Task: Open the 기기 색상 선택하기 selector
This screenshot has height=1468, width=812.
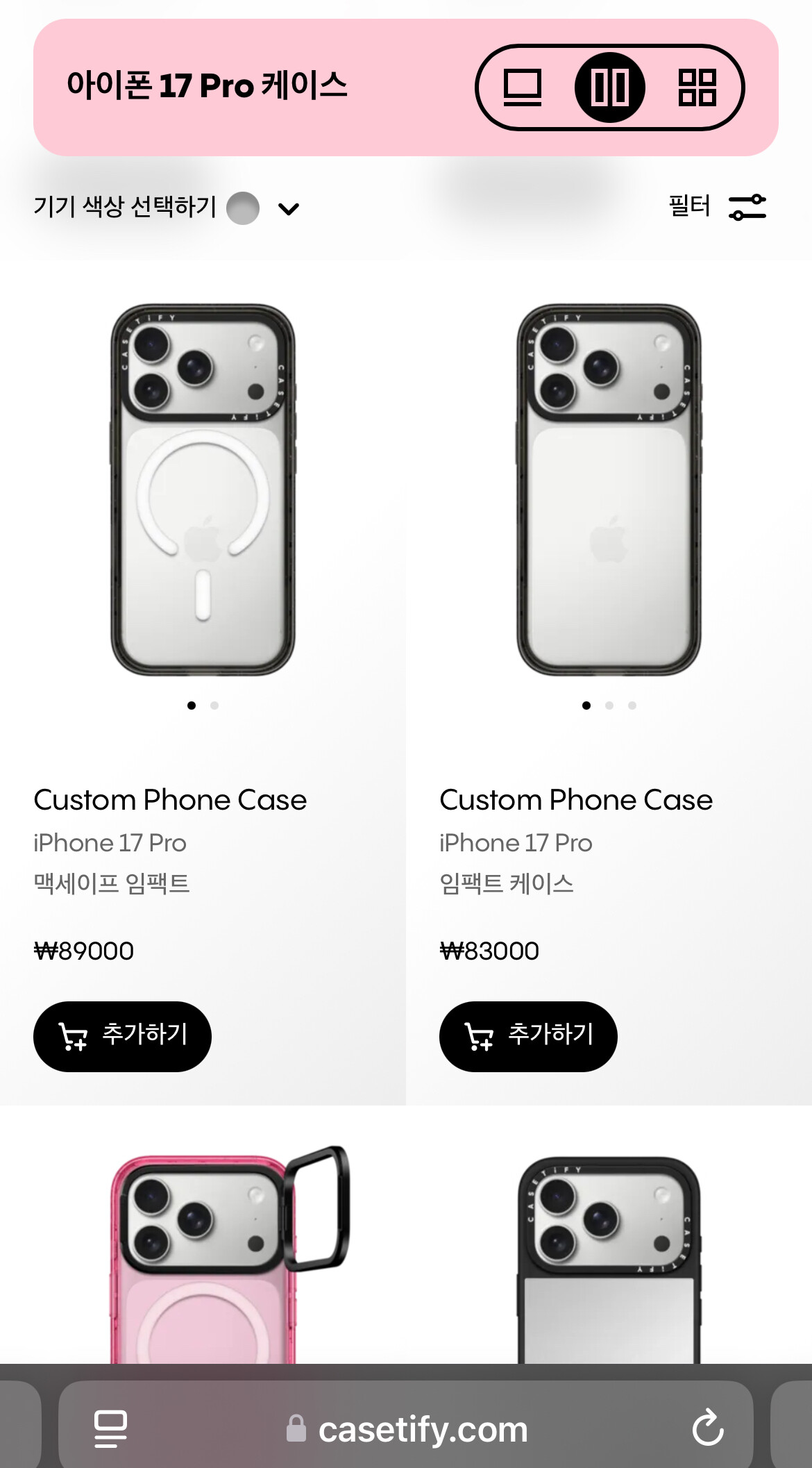Action: (x=125, y=207)
